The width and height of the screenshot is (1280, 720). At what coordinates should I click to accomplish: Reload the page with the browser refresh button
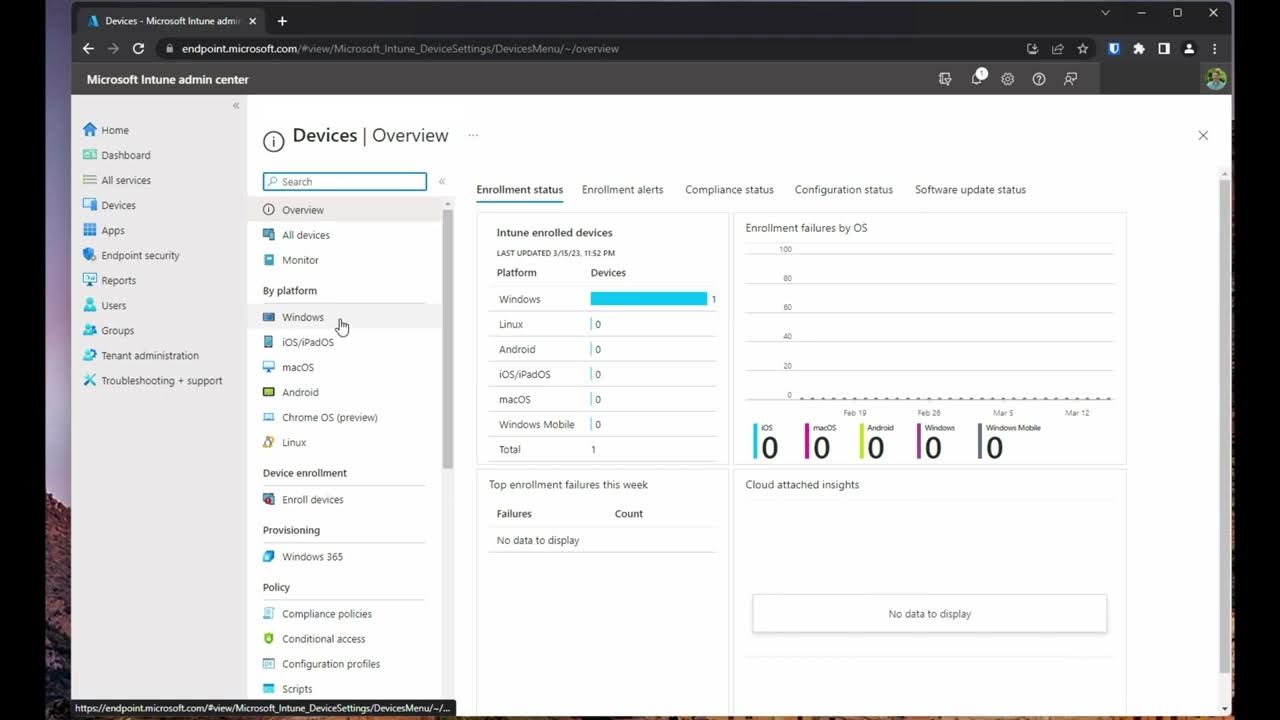click(x=138, y=48)
